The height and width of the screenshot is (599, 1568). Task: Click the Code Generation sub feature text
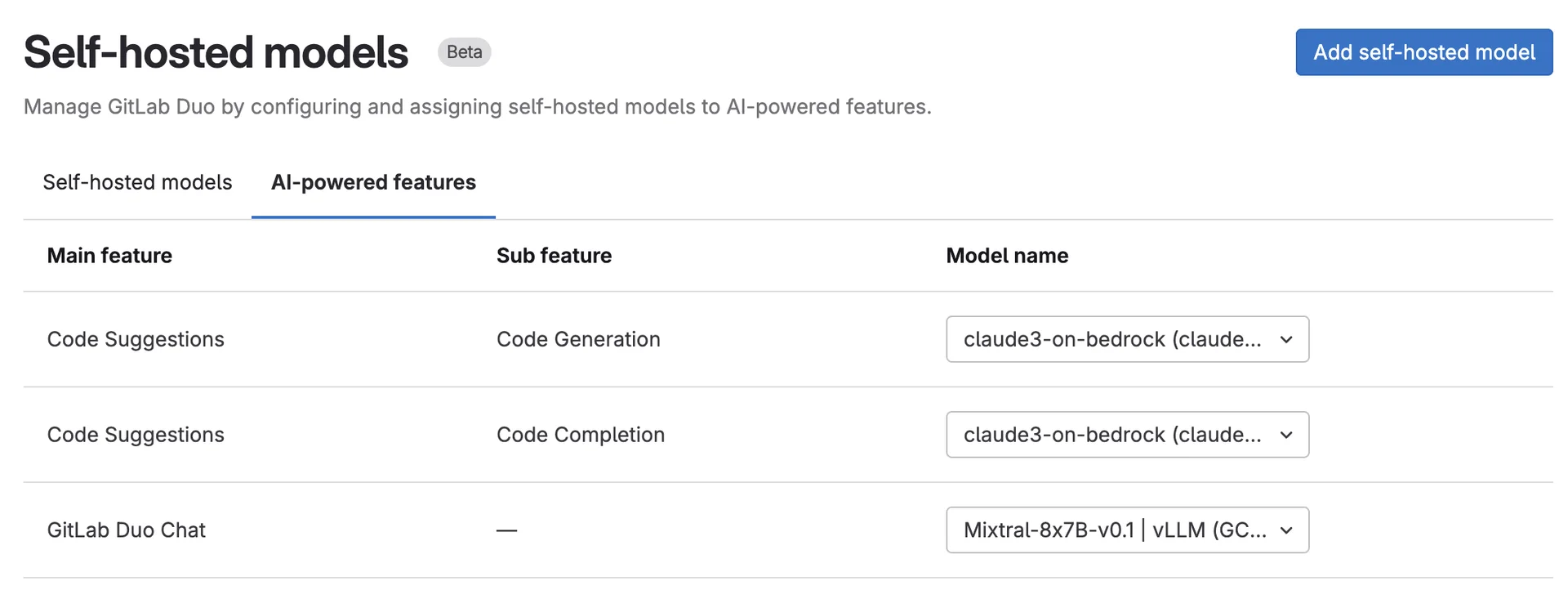click(x=578, y=339)
